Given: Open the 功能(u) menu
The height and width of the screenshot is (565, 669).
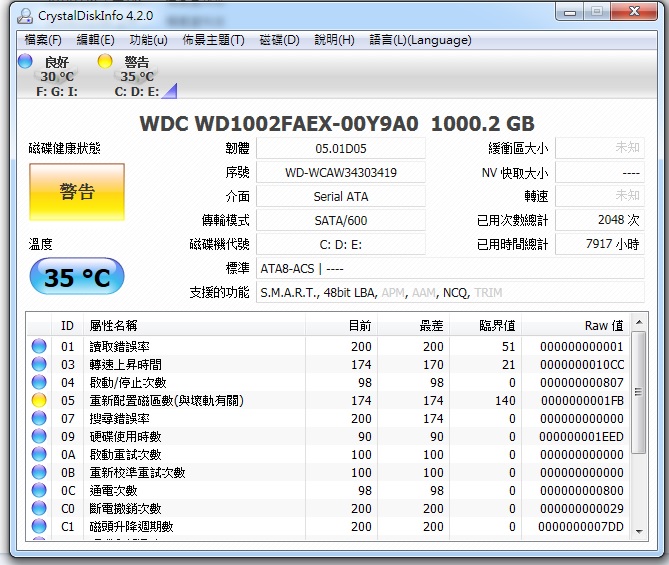Looking at the screenshot, I should point(148,40).
